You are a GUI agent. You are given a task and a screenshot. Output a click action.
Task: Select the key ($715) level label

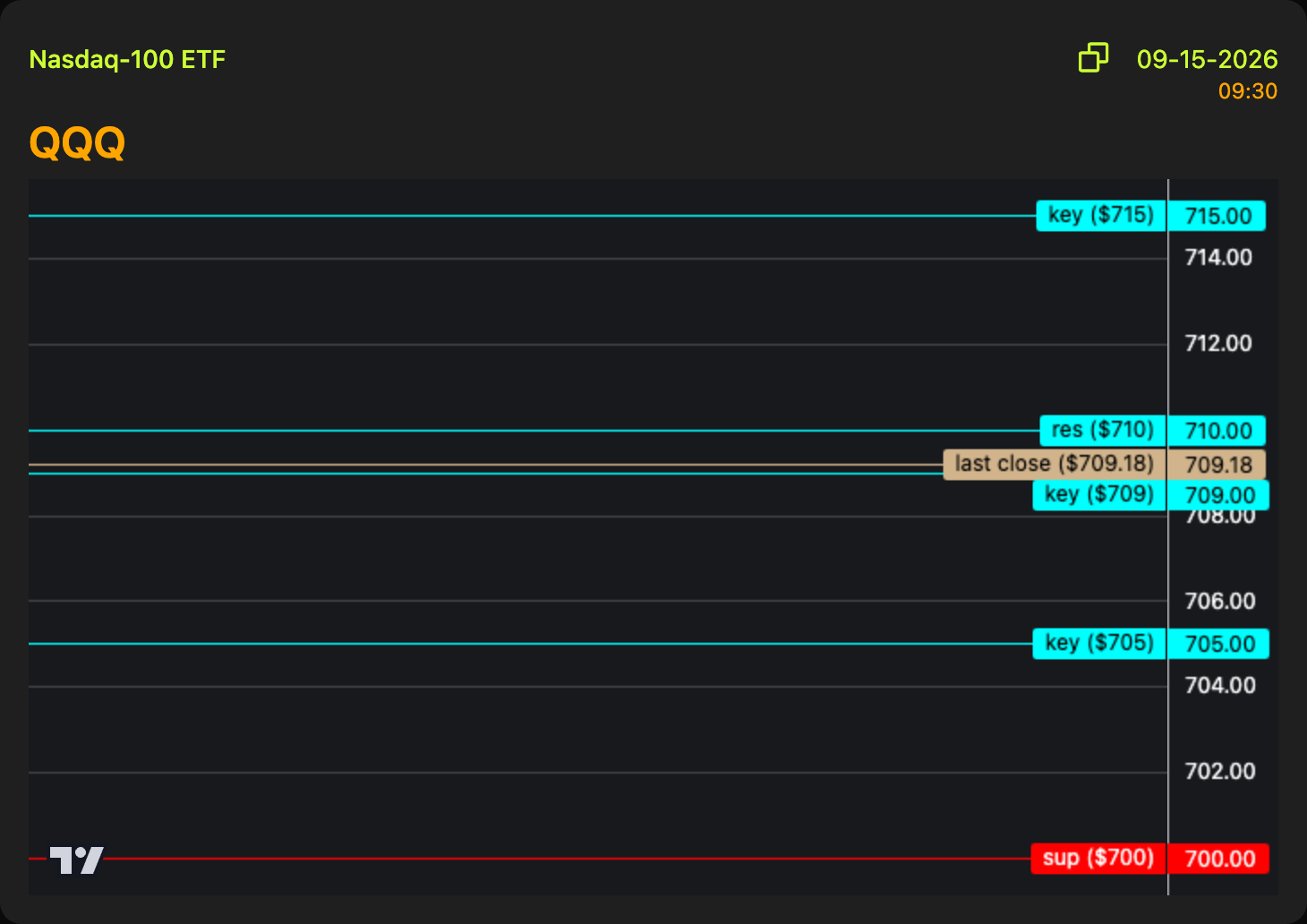pyautogui.click(x=1101, y=216)
